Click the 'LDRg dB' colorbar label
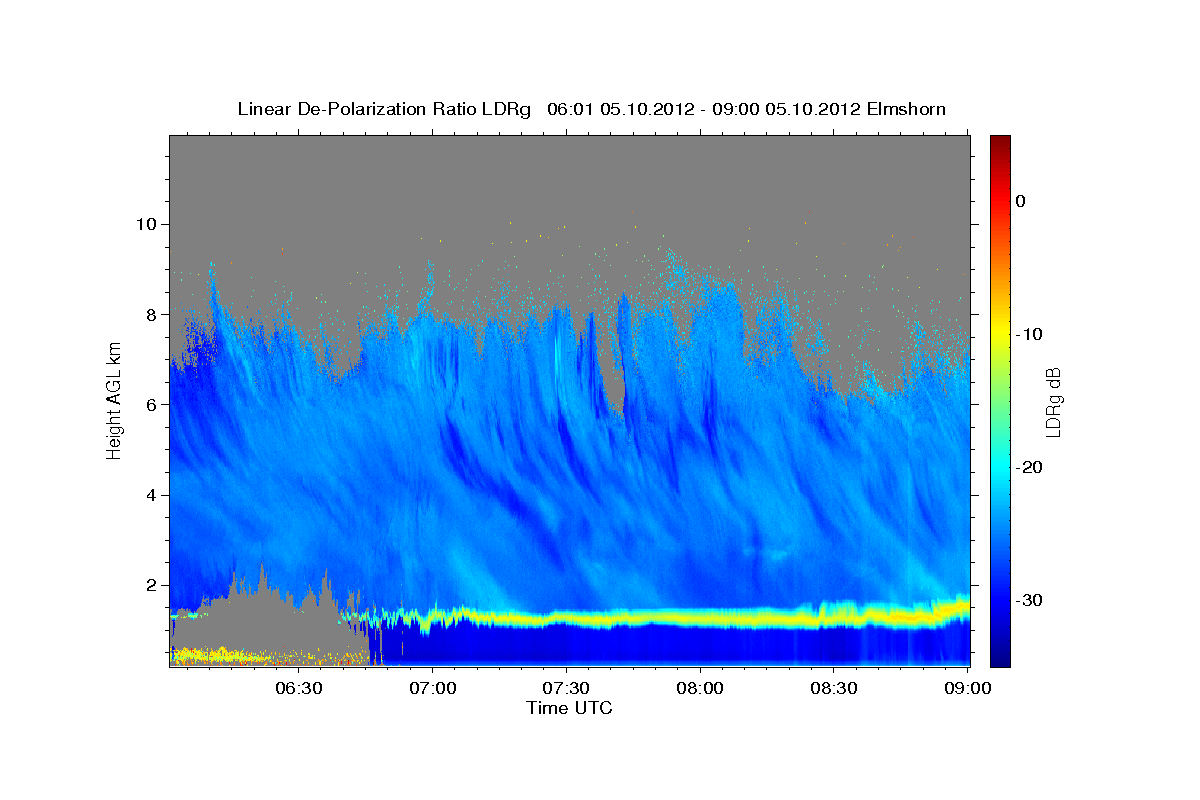 tap(1052, 402)
